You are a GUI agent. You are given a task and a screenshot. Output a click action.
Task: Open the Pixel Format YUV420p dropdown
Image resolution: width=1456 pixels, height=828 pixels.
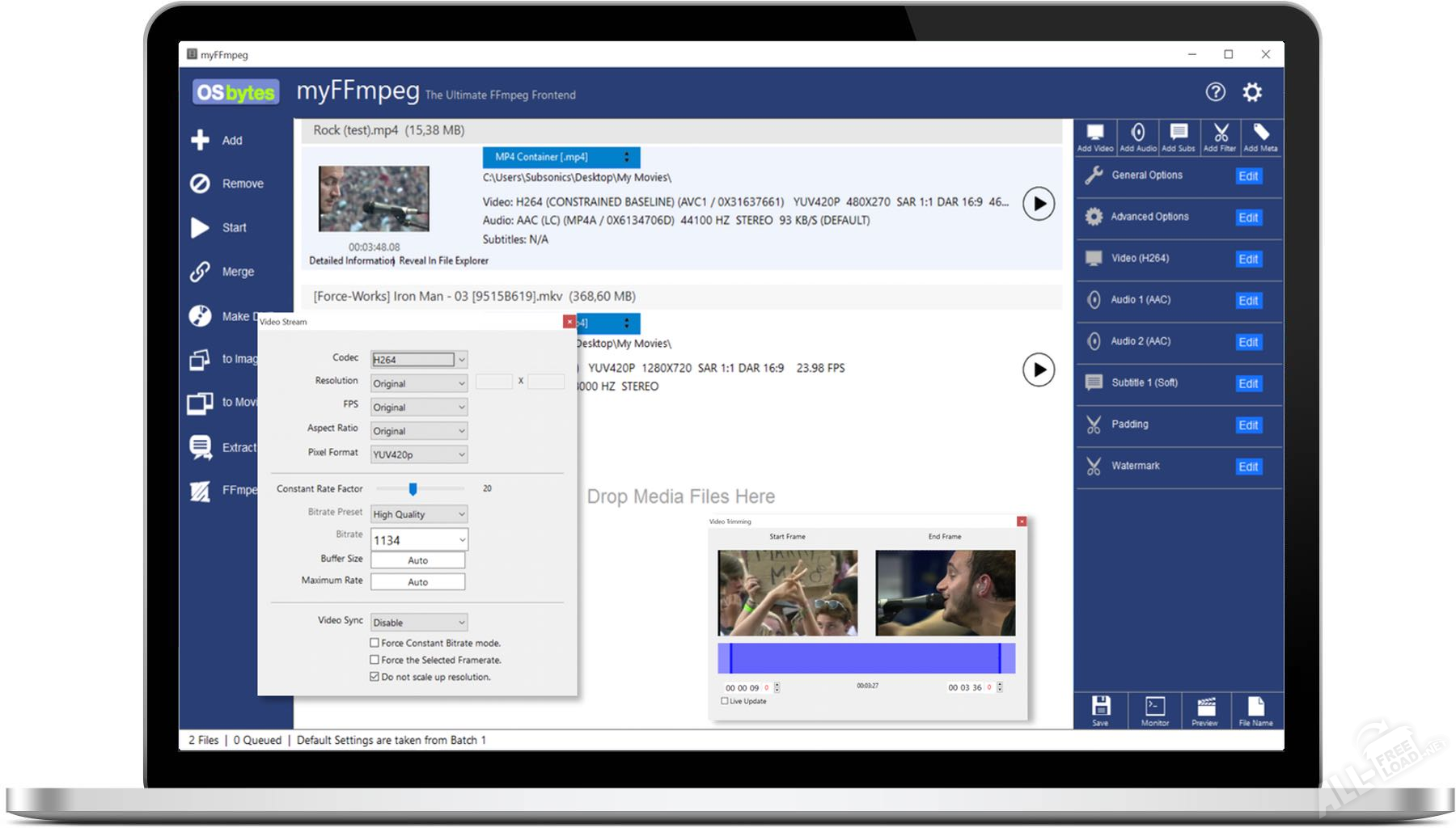(x=419, y=454)
